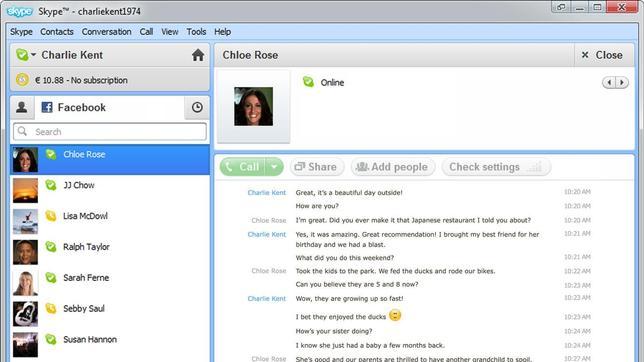Click Chloe Rose's status icon in list

[x=51, y=154]
